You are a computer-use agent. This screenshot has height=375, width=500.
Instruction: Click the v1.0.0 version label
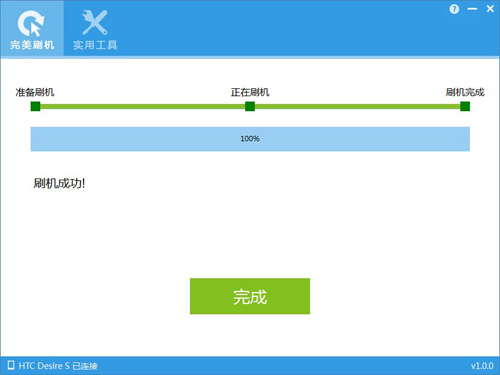click(482, 366)
